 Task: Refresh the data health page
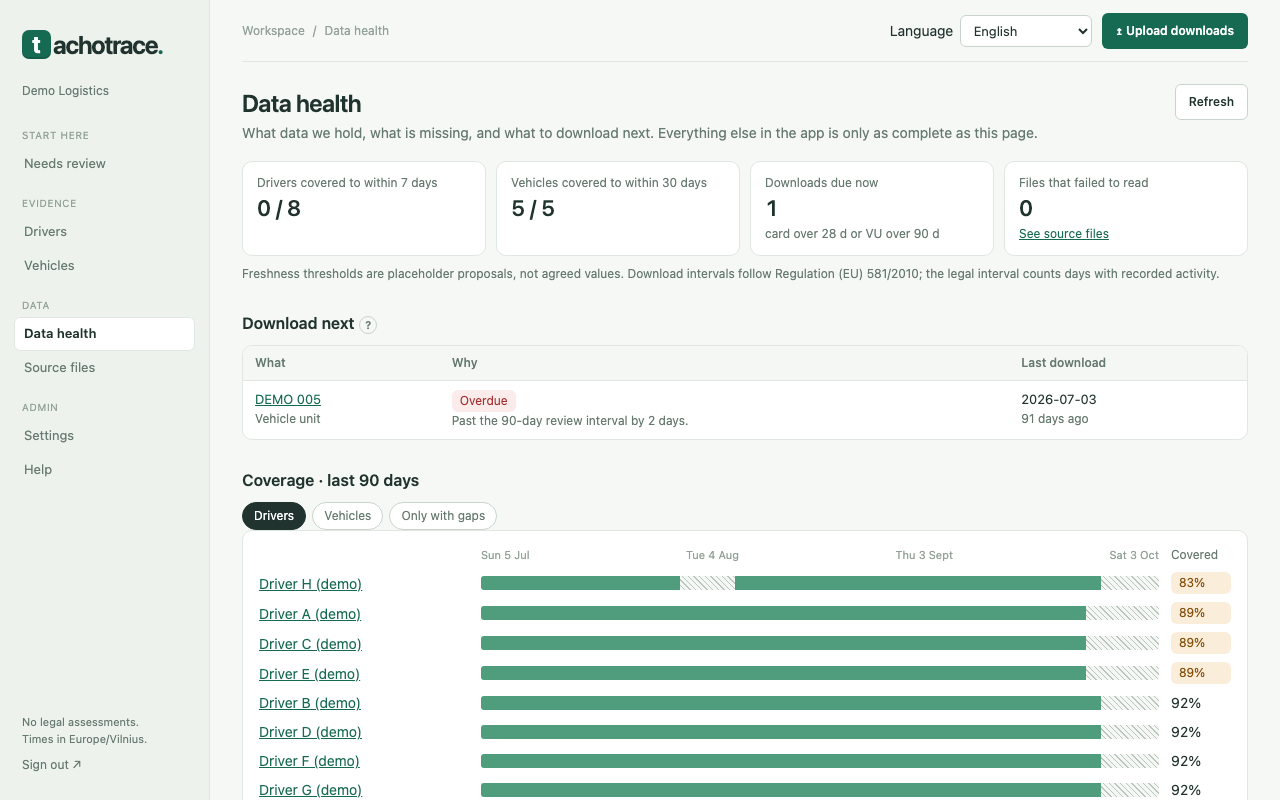pos(1211,102)
